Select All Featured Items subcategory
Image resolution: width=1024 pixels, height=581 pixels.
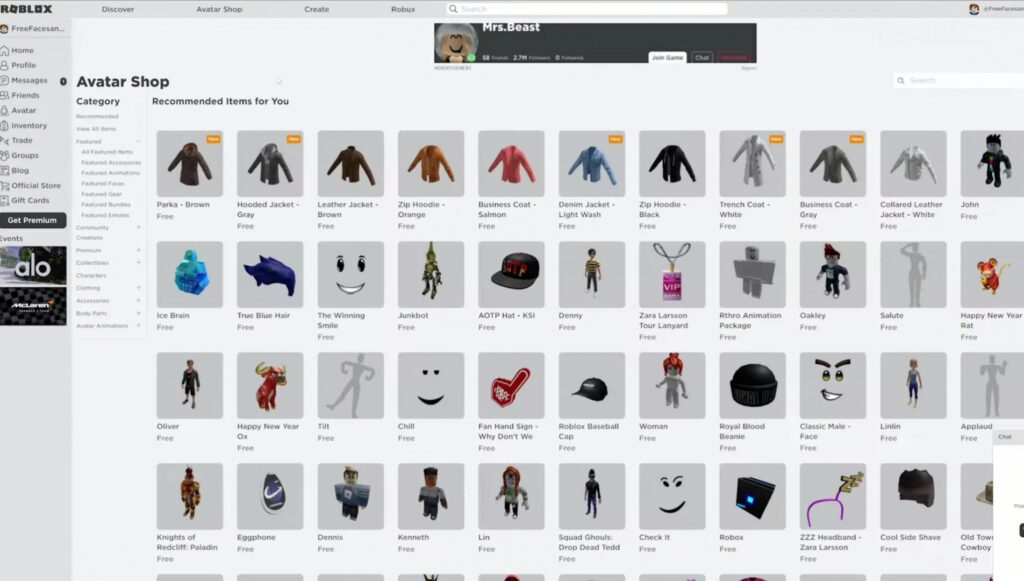pos(107,151)
